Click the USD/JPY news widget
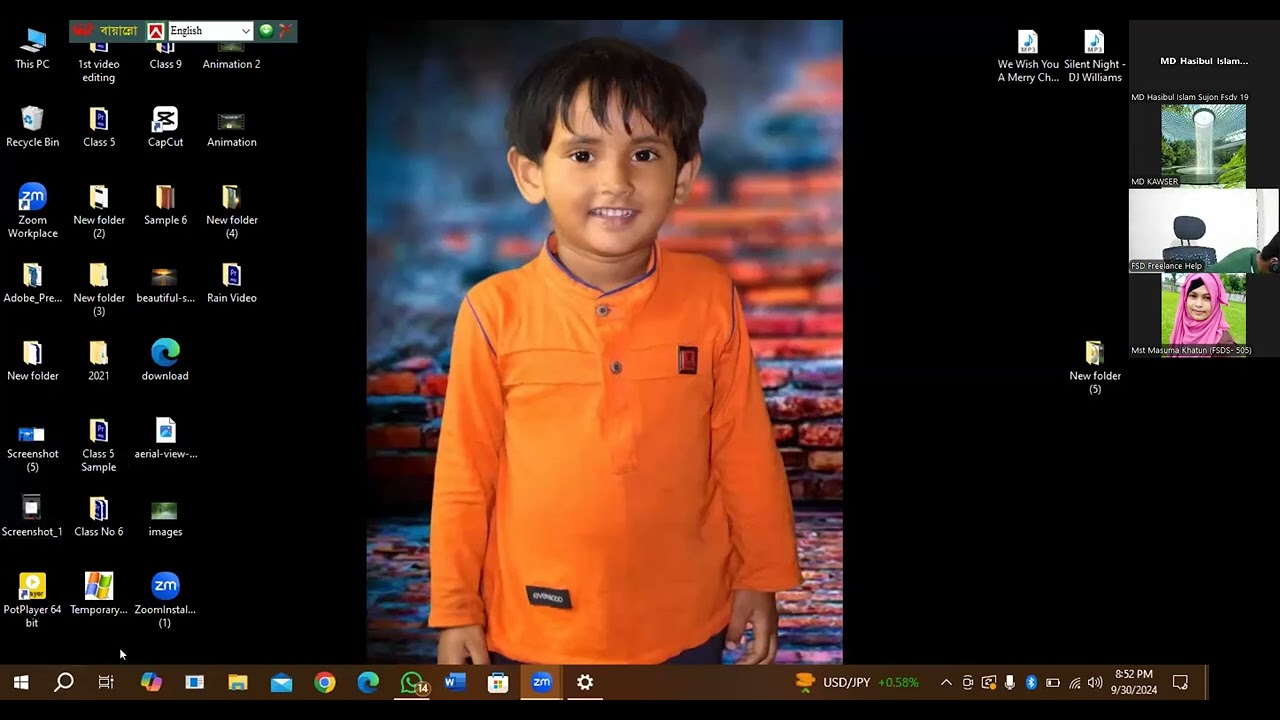1280x720 pixels. click(x=857, y=682)
